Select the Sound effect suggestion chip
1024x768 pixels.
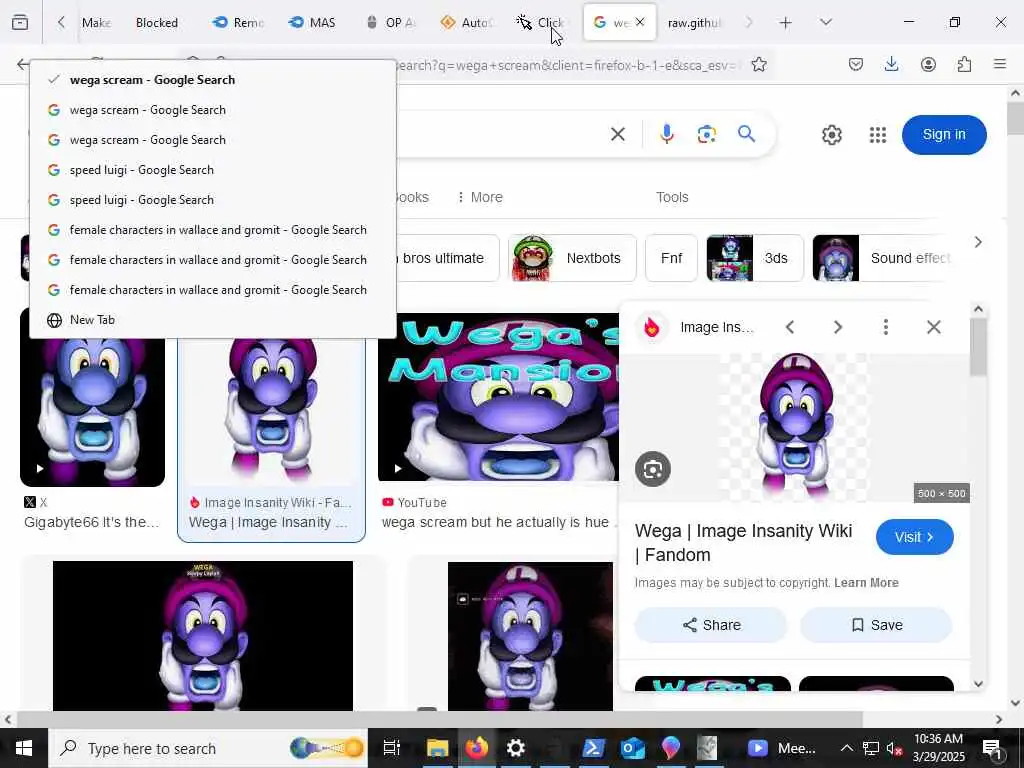(880, 258)
